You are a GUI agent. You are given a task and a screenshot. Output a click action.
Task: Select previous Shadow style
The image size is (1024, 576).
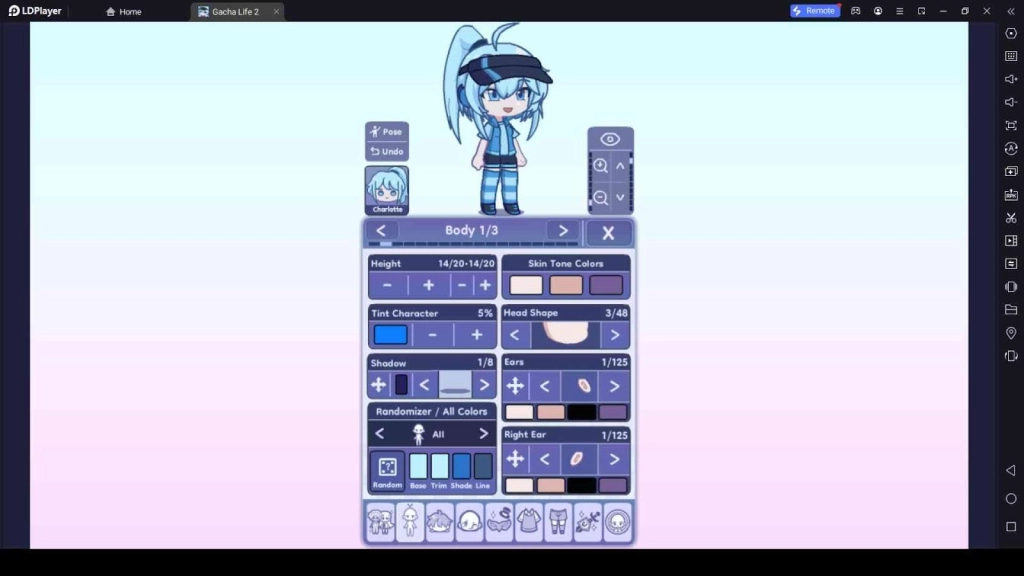(424, 385)
